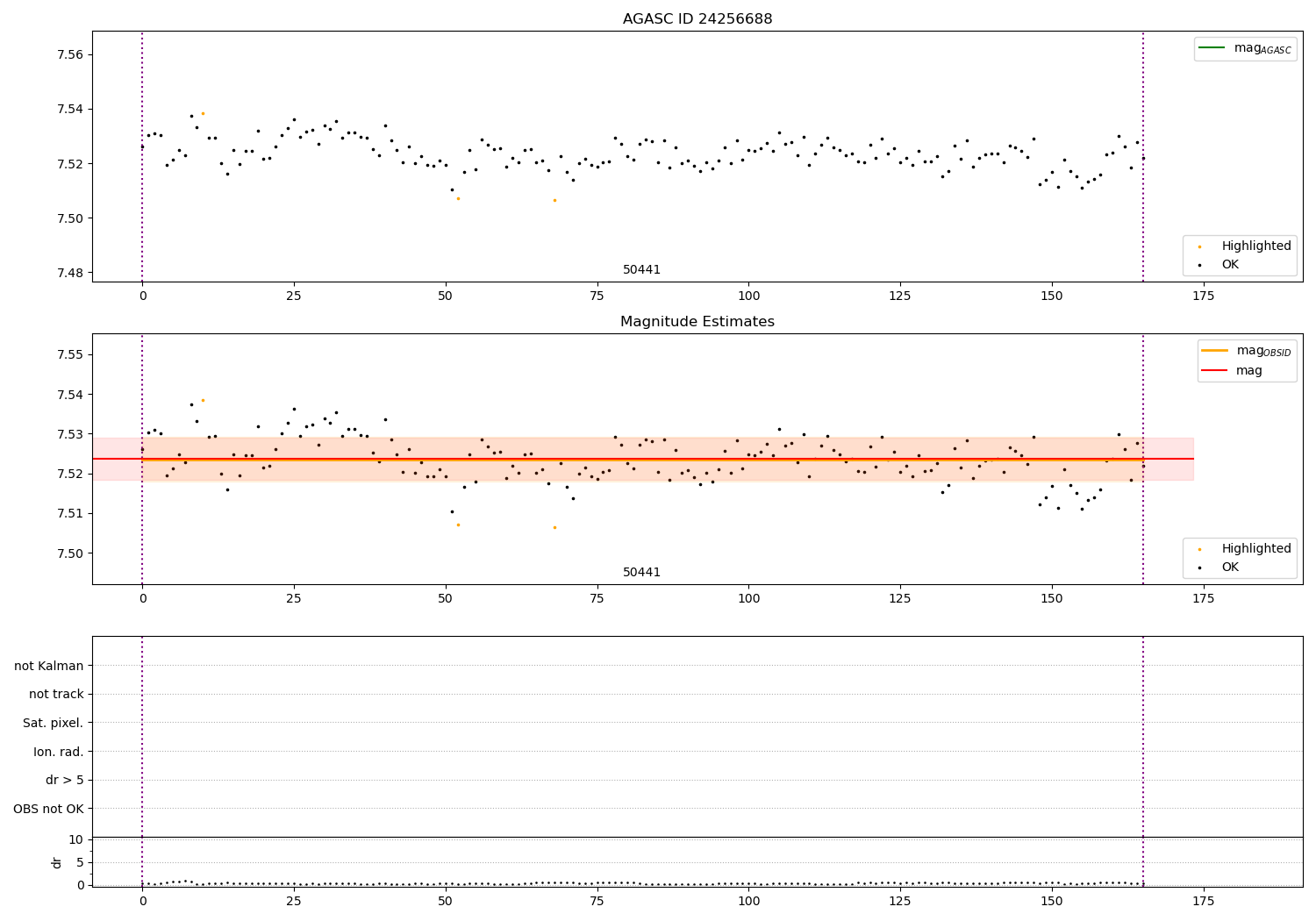The image size is (1316, 921).
Task: Click the 'Sat. pixel.' row label
Action: 54,724
